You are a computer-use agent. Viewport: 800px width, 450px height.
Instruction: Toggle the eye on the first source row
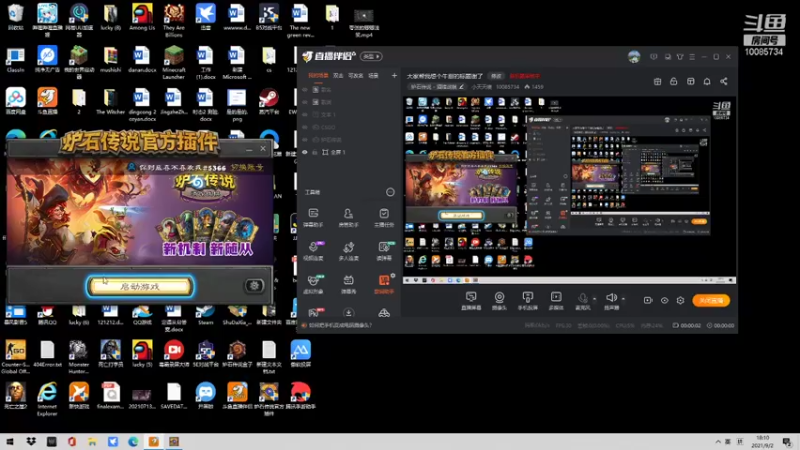pos(305,90)
